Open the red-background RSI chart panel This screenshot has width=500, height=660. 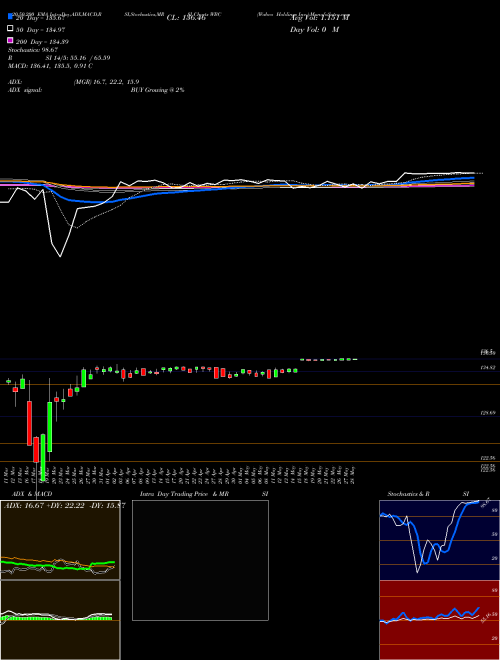point(439,620)
